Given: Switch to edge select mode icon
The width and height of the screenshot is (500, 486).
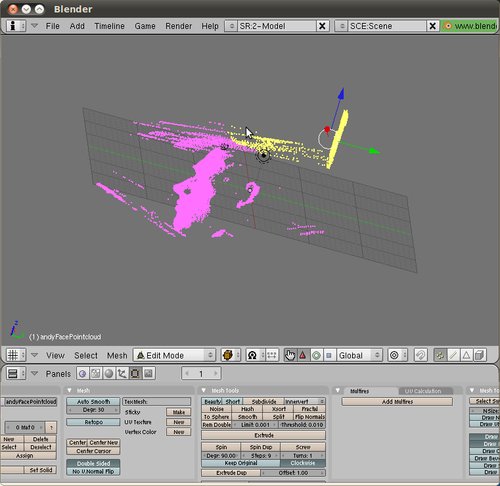Looking at the screenshot, I should tap(453, 355).
